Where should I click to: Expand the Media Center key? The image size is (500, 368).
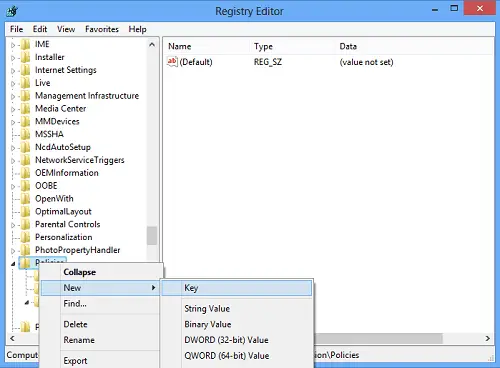[13, 109]
